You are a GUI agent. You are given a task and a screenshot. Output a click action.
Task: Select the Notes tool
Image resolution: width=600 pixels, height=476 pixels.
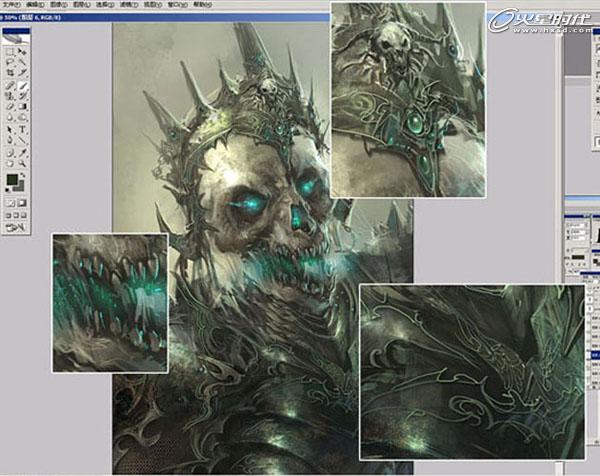pos(10,153)
